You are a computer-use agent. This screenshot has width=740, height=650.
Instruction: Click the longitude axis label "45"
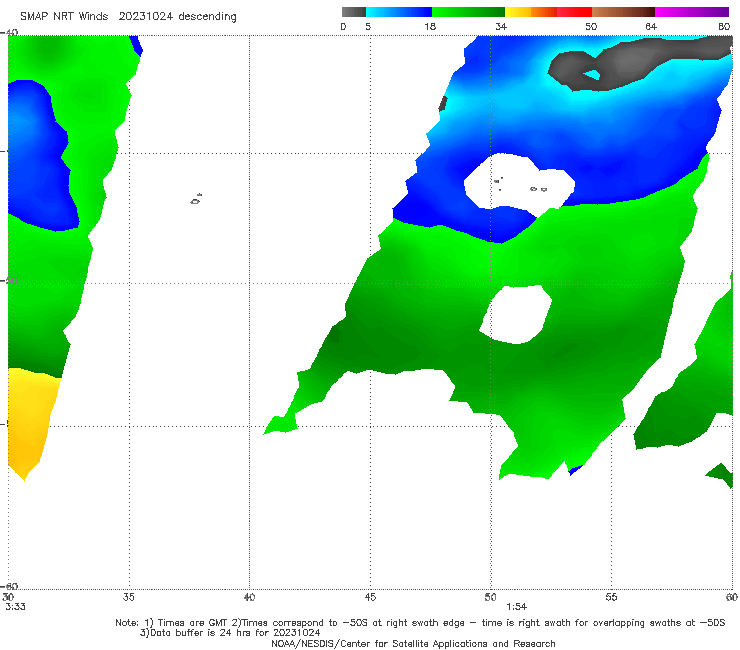370,597
